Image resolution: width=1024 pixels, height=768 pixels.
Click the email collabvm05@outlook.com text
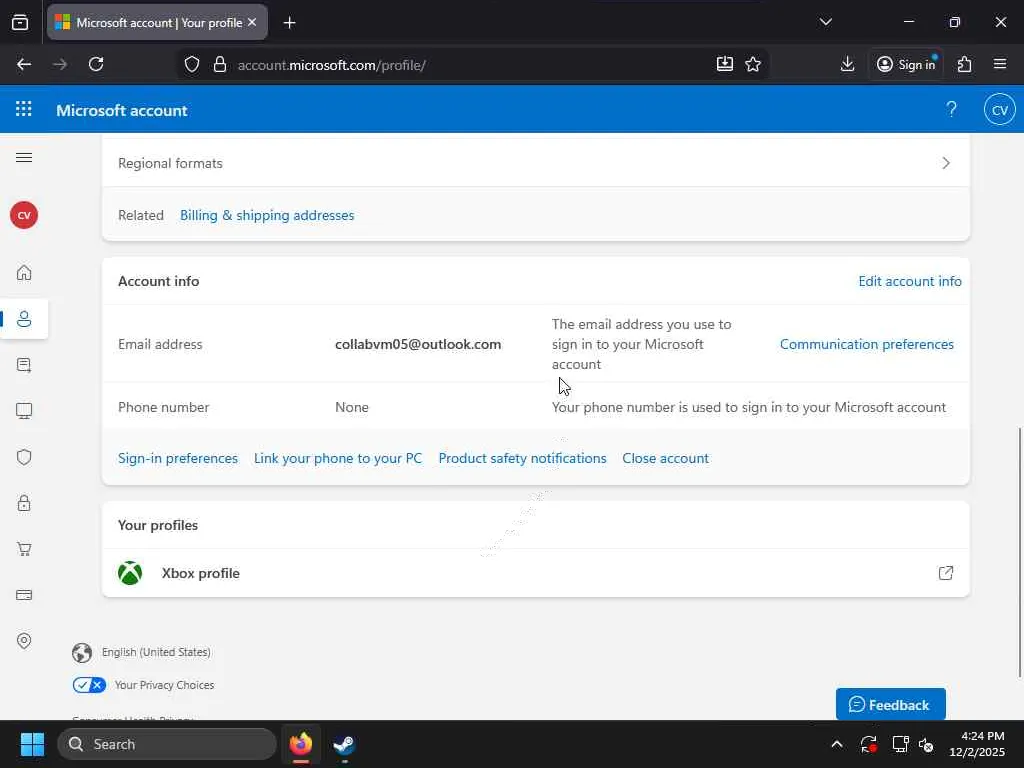click(418, 344)
